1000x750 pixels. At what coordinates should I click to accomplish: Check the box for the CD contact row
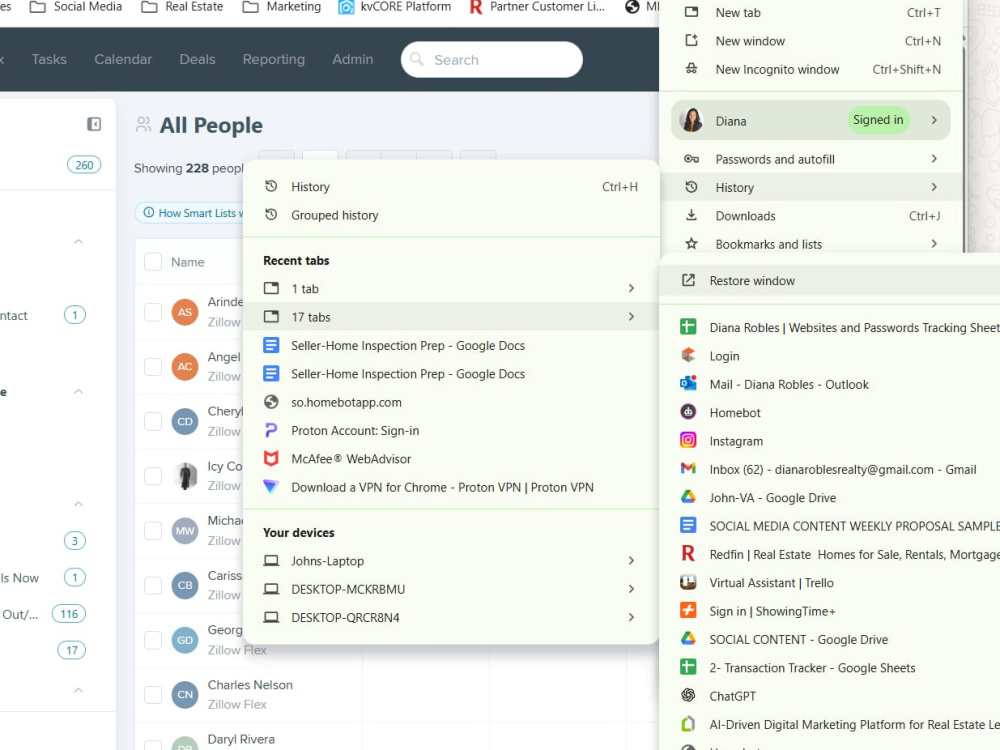[153, 422]
